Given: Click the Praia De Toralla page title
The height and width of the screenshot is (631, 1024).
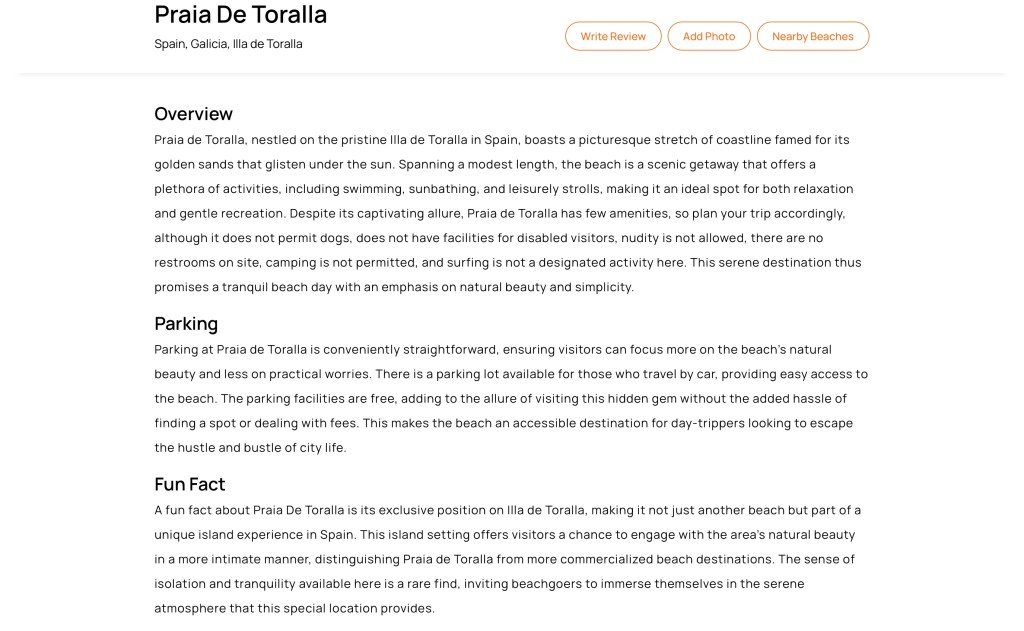Looking at the screenshot, I should click(240, 14).
